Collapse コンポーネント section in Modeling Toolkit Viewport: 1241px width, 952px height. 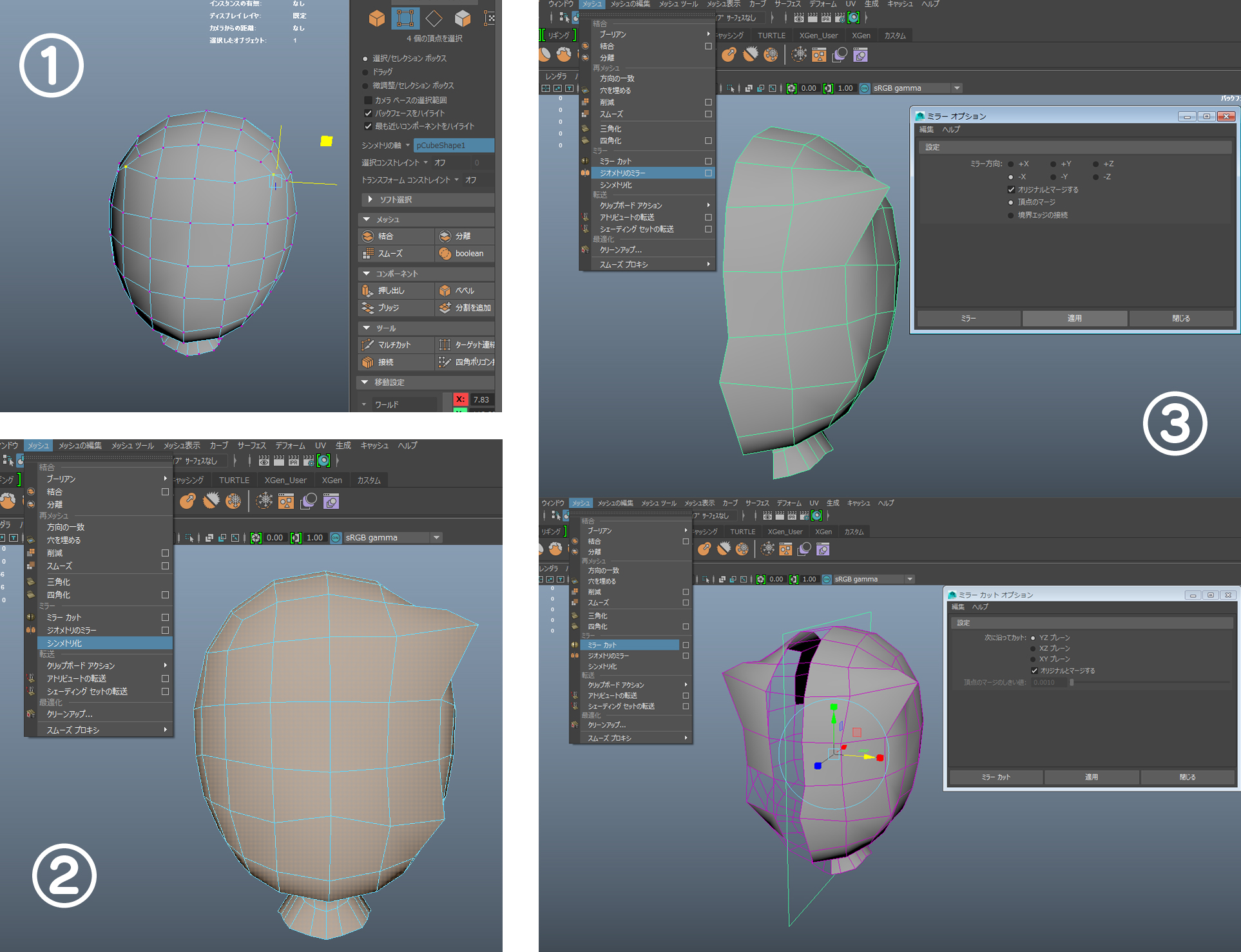pos(366,274)
